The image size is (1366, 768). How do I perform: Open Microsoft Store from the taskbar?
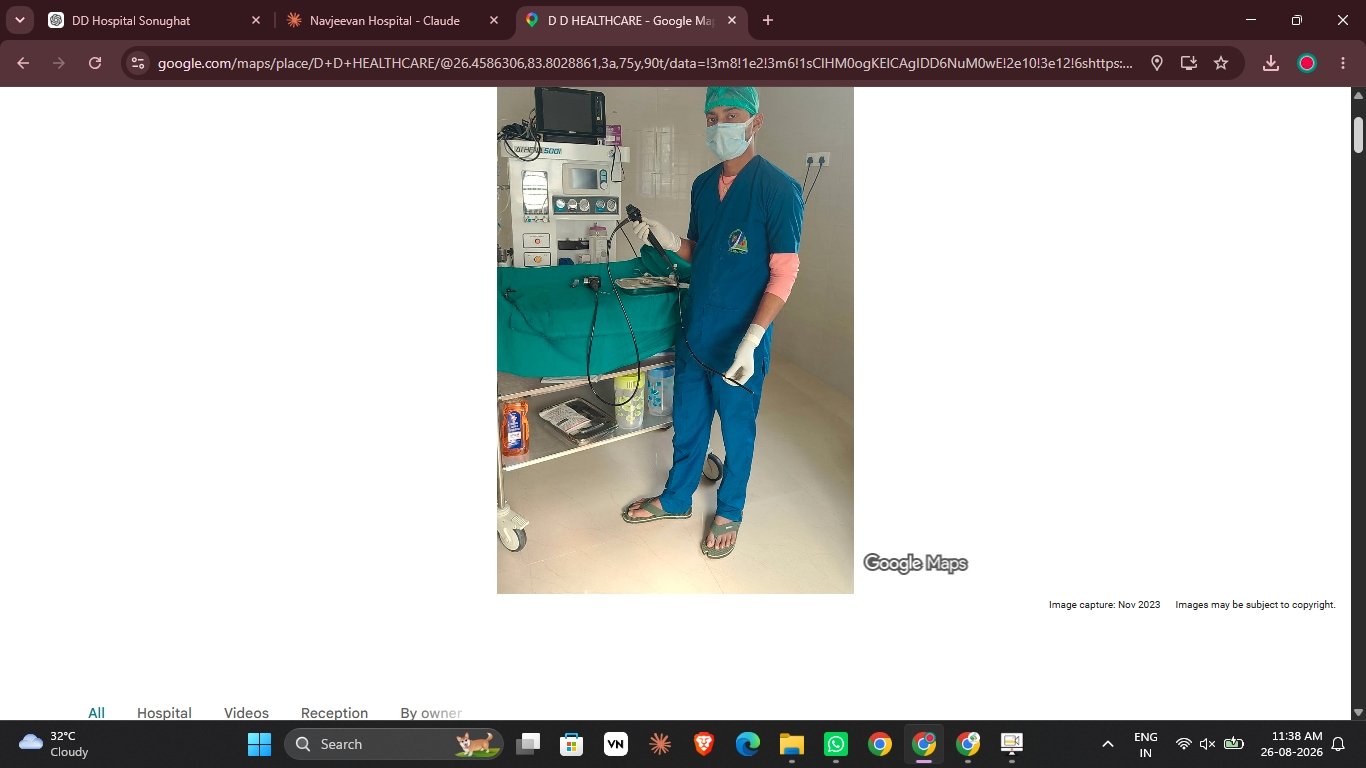tap(572, 744)
